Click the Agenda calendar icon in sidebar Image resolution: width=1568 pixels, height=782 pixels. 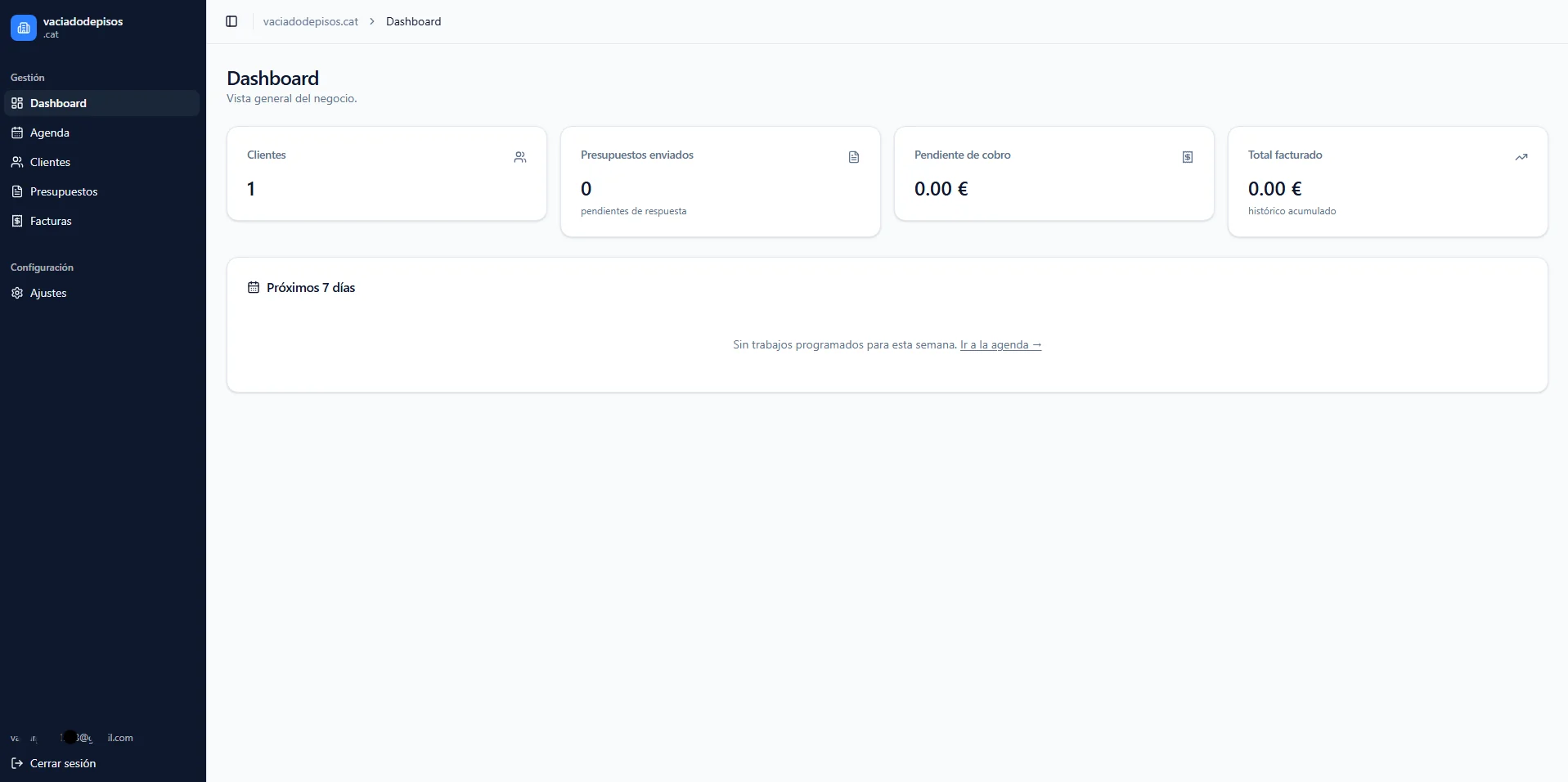click(17, 133)
